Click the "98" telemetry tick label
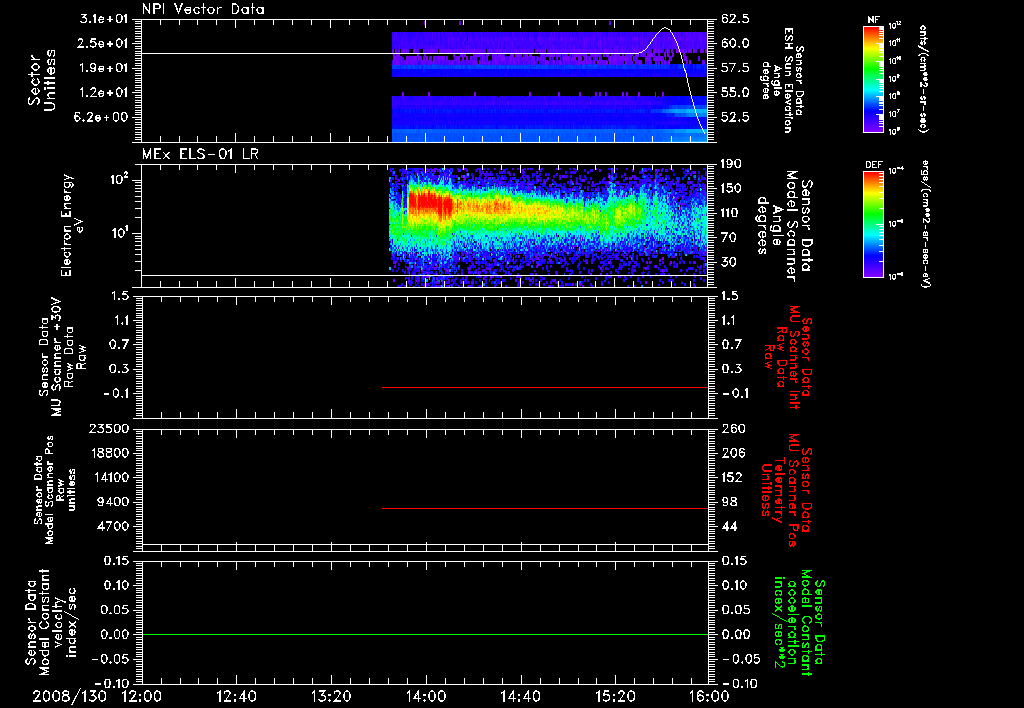The height and width of the screenshot is (708, 1024). 728,502
